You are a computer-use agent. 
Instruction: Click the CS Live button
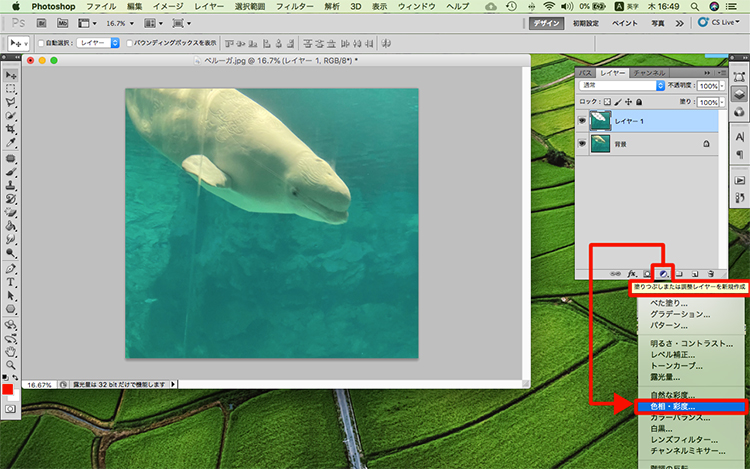(x=719, y=22)
